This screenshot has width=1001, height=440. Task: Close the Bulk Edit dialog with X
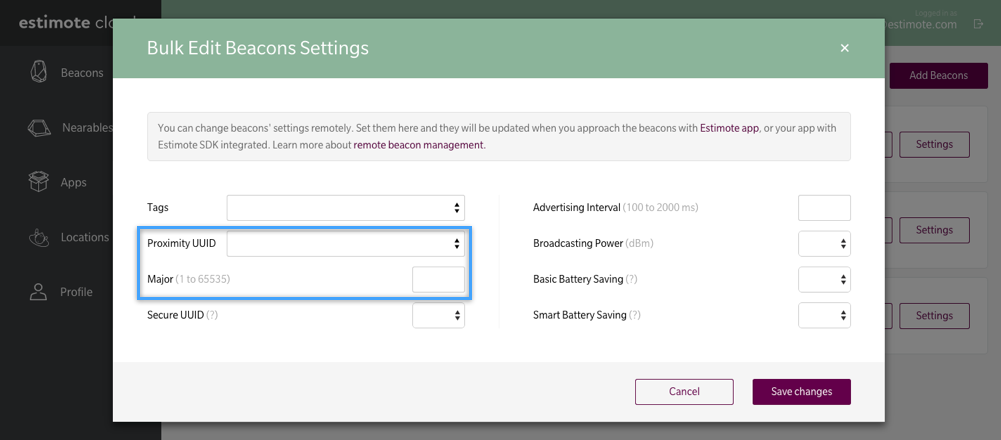[x=844, y=48]
